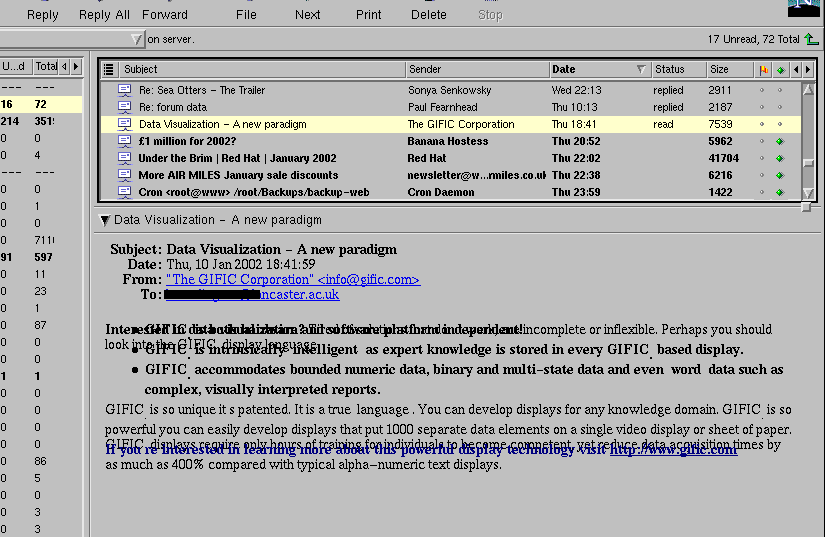Sort folders by Total column header
The image size is (825, 537).
[46, 66]
